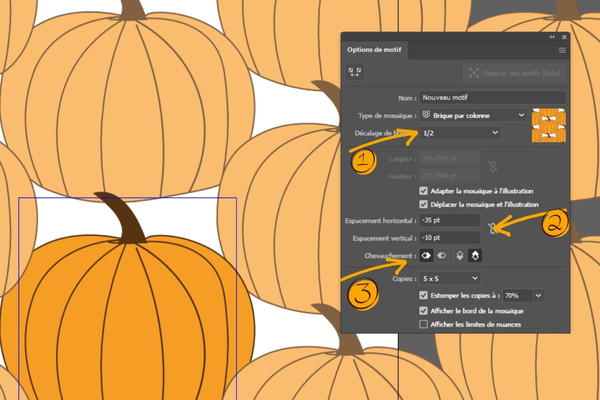Image resolution: width=600 pixels, height=400 pixels.
Task: Uncheck Estomper les copies à
Action: (423, 295)
